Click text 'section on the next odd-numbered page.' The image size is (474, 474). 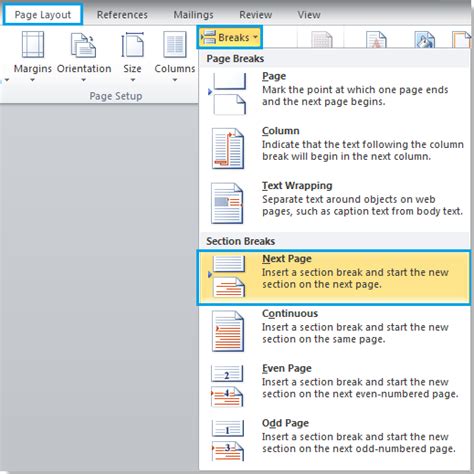click(359, 449)
